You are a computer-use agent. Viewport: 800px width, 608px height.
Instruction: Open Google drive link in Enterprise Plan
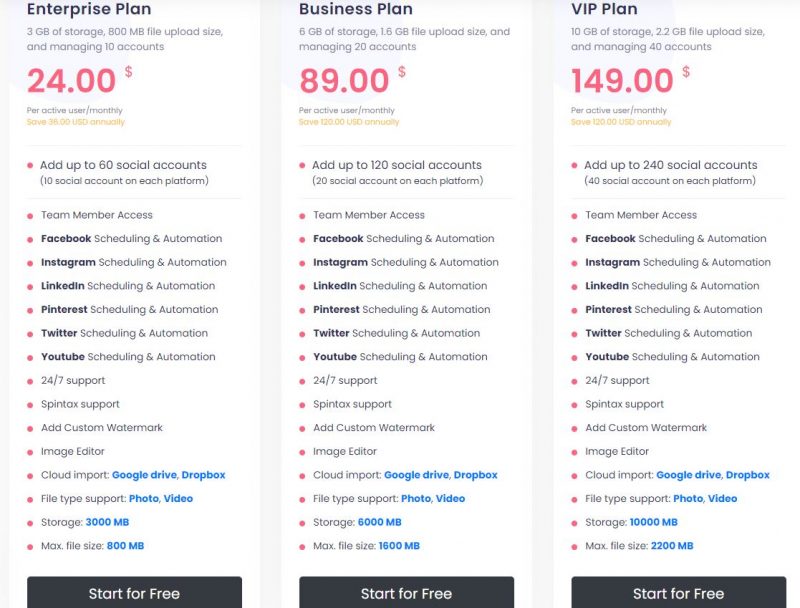point(144,475)
